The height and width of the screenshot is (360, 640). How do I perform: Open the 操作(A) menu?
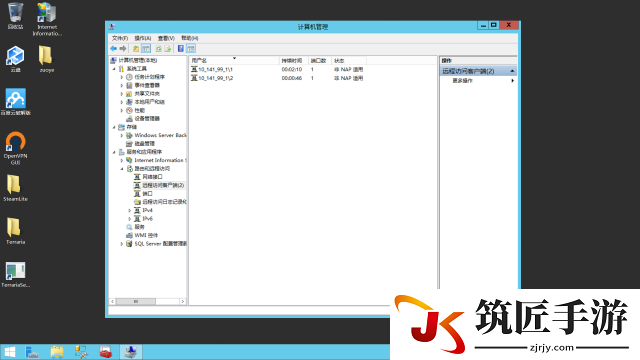tap(143, 38)
